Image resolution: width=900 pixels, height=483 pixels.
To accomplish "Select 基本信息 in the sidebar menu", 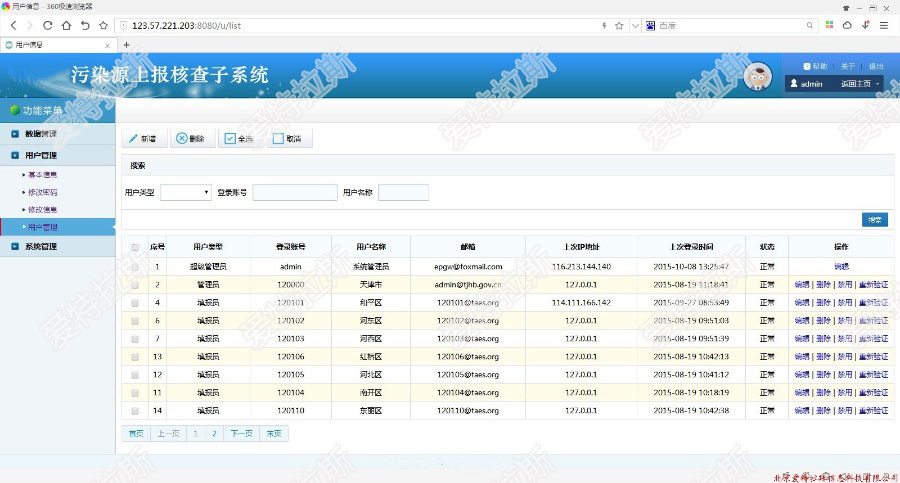I will coord(43,174).
